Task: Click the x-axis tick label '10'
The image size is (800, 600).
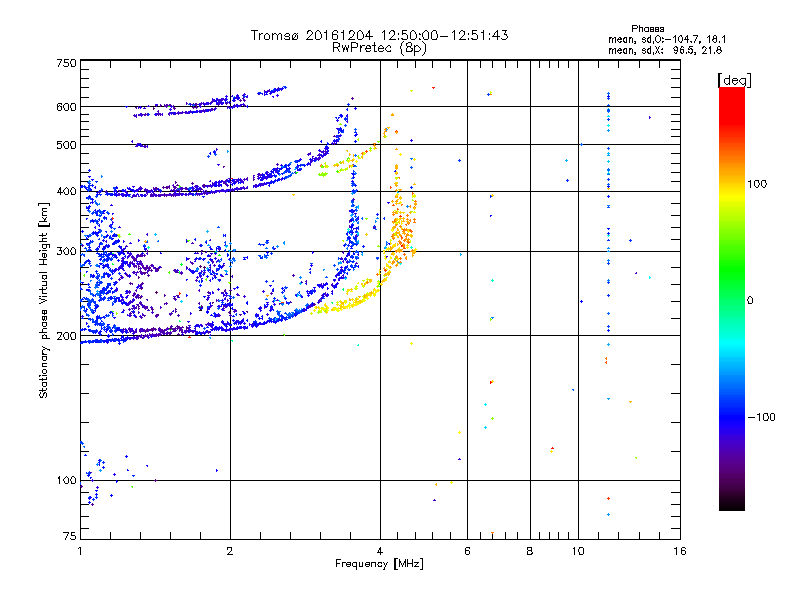Action: [x=578, y=551]
